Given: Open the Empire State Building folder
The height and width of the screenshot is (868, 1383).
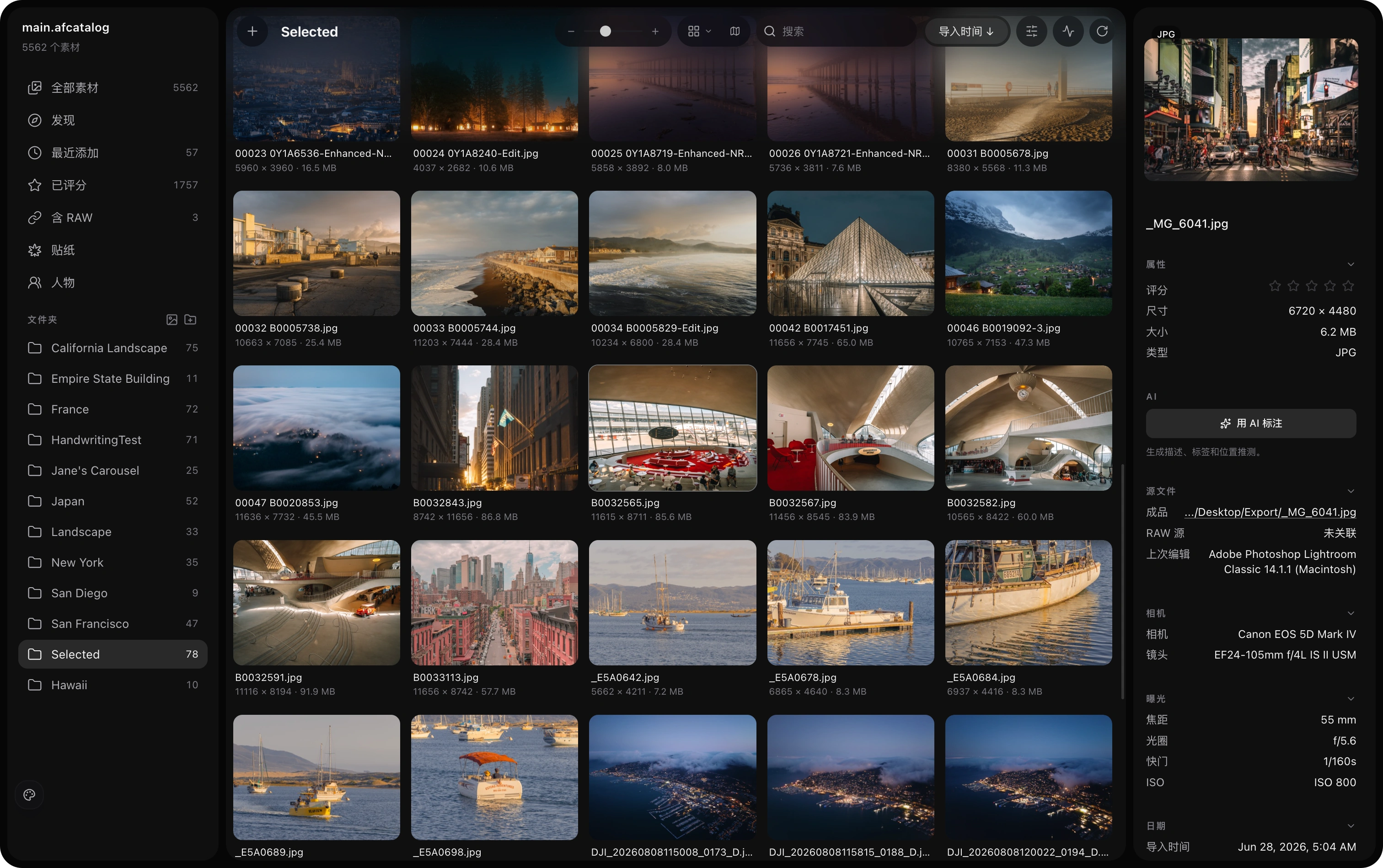Looking at the screenshot, I should pyautogui.click(x=113, y=379).
